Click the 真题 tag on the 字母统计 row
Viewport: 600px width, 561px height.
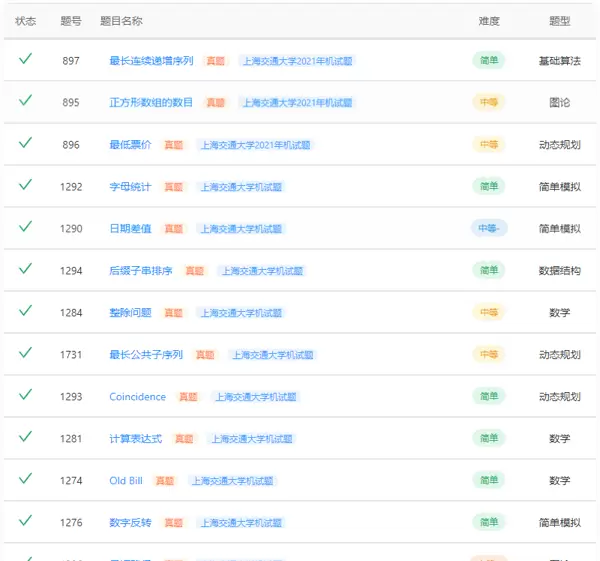pos(174,187)
